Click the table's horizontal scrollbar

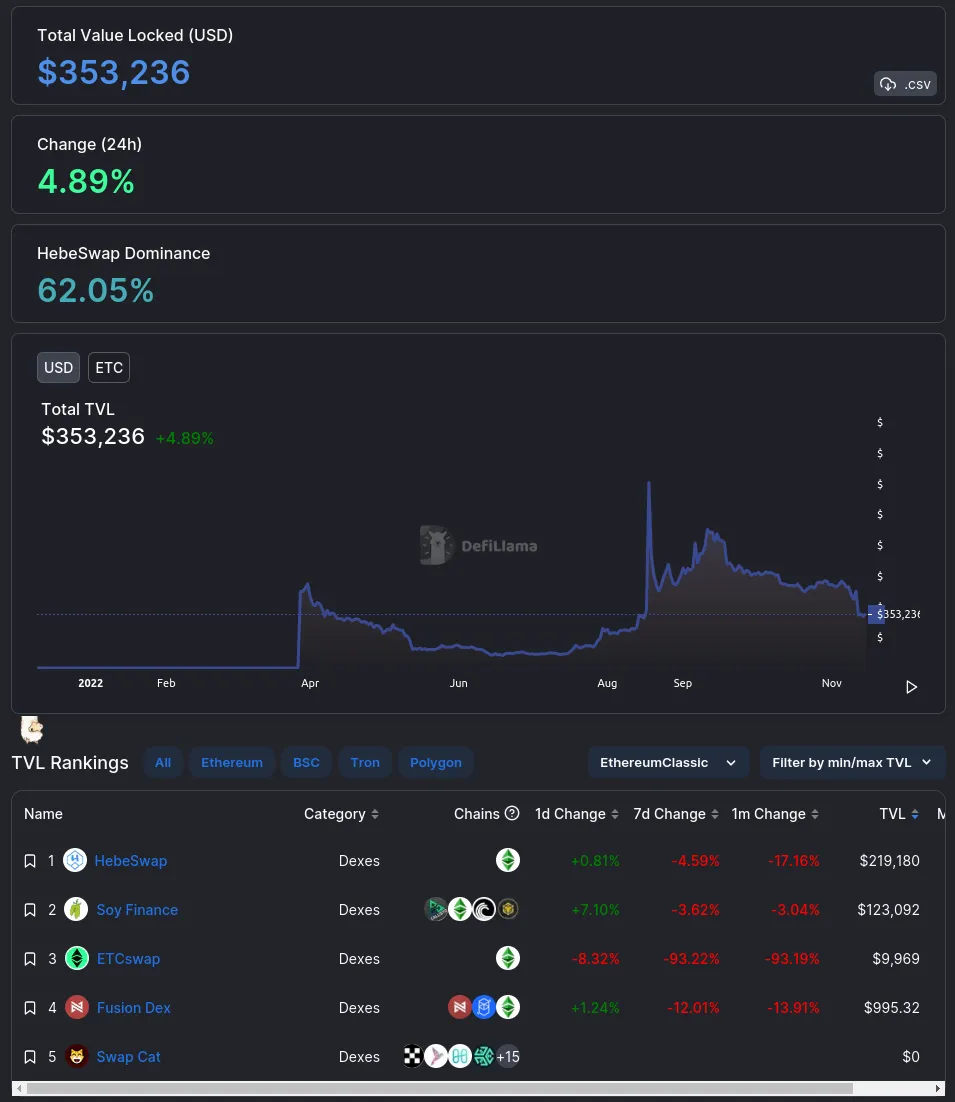point(440,1088)
